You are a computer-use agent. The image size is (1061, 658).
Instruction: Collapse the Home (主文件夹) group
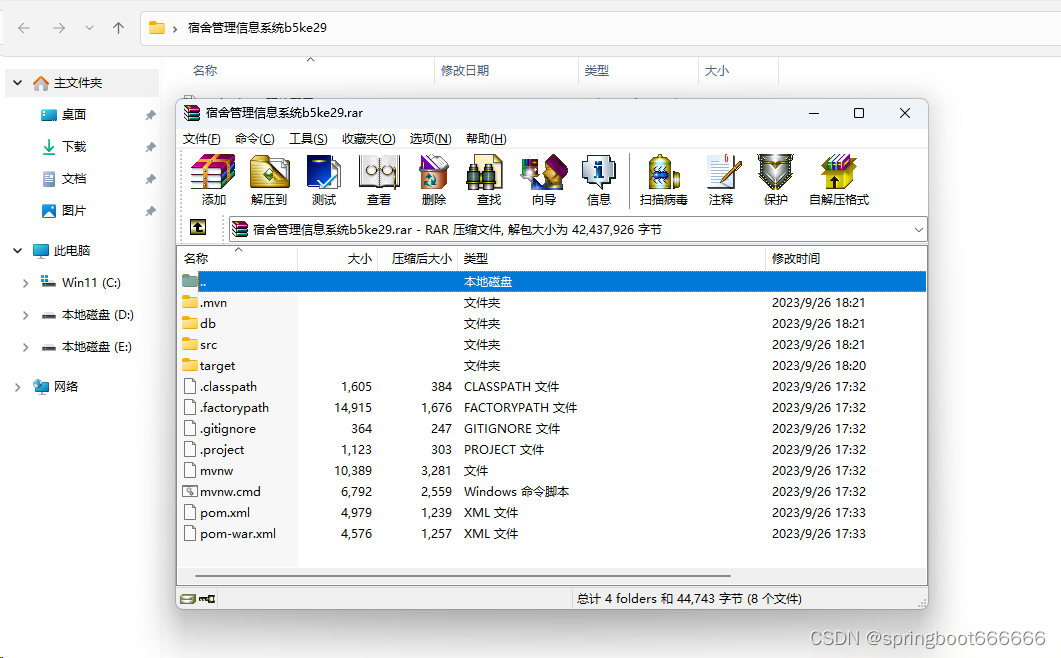[18, 83]
